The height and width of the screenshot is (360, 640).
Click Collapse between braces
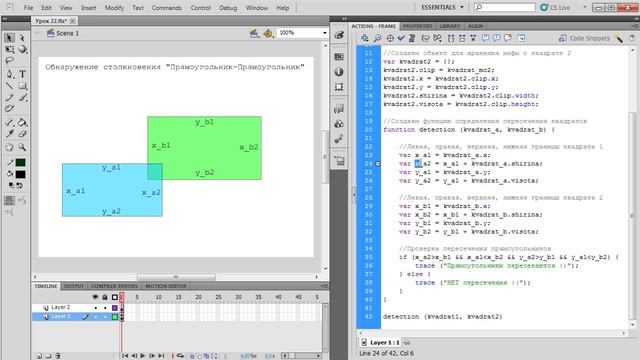[451, 38]
